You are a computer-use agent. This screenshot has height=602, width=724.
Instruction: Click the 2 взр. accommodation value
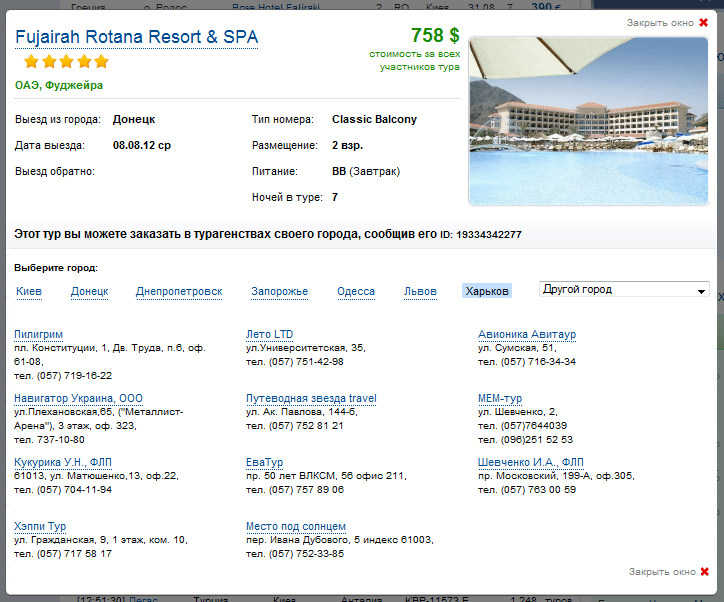[348, 145]
